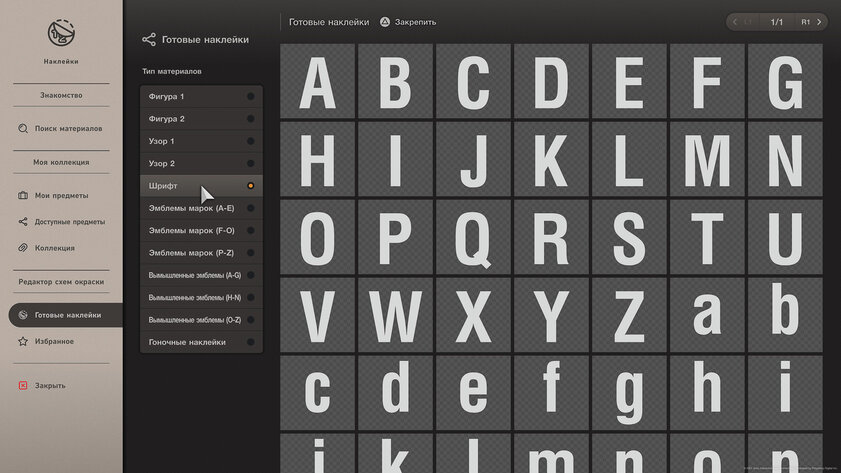Viewport: 841px width, 473px height.
Task: Open Доступные предметы share icon
Action: pyautogui.click(x=23, y=221)
